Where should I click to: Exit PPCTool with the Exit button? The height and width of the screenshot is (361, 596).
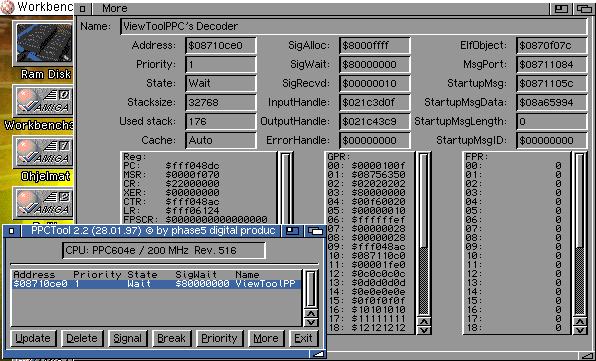303,338
